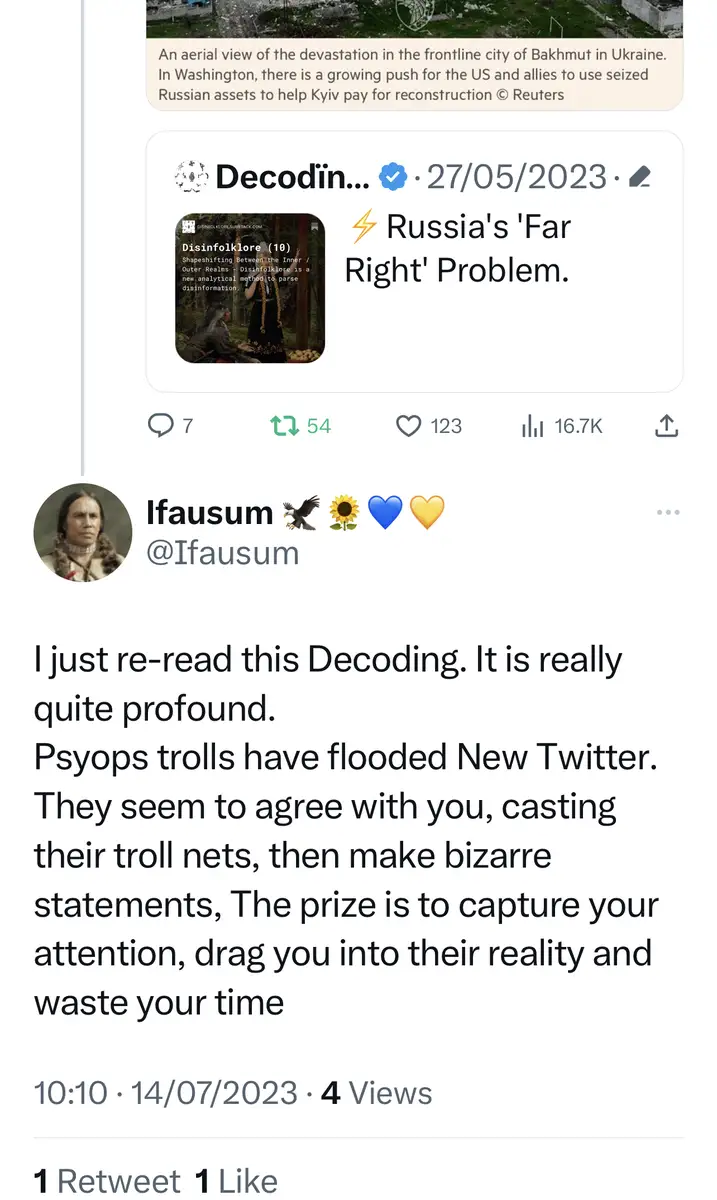Open the three-dot menu on Ifausum's tweet

click(667, 513)
